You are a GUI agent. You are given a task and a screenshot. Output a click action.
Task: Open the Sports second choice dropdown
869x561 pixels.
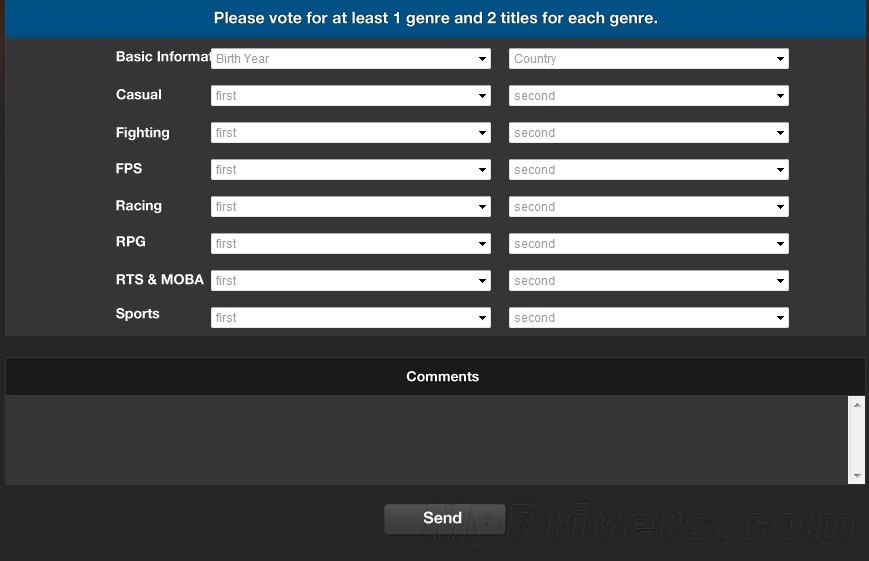(x=648, y=318)
